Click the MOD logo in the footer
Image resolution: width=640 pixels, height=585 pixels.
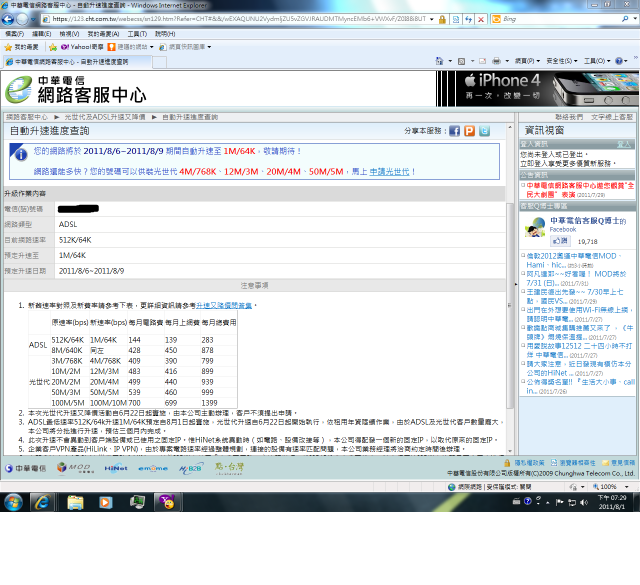[75, 468]
